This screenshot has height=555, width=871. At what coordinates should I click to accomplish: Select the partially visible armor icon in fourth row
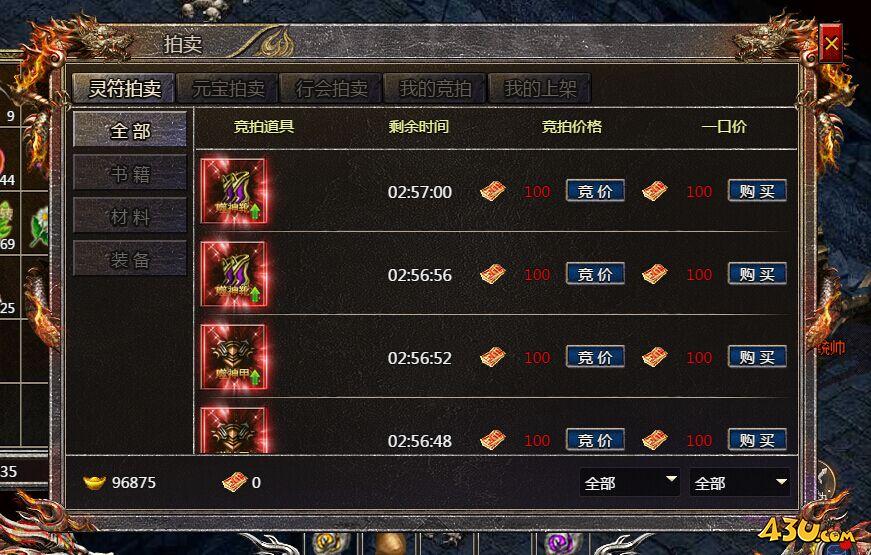pyautogui.click(x=234, y=431)
